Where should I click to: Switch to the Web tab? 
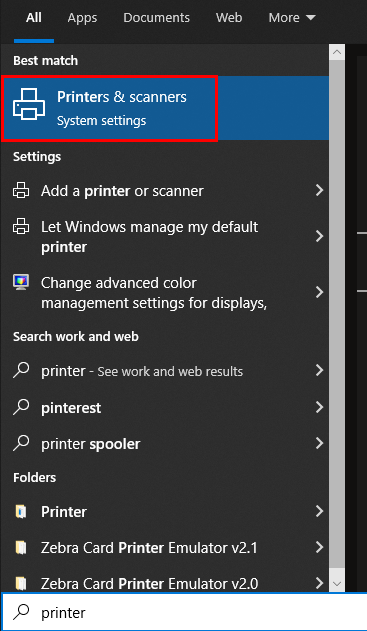(x=229, y=18)
